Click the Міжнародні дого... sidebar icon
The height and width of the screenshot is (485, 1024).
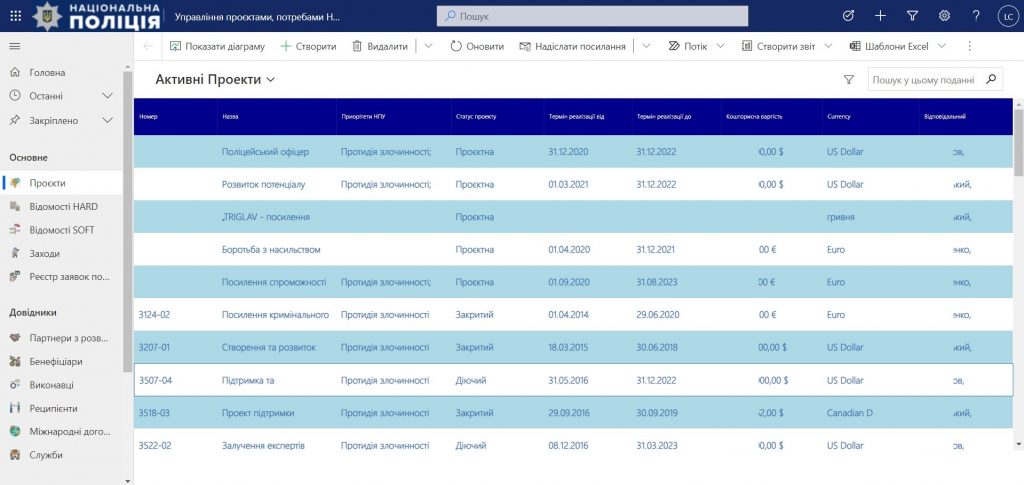15,431
